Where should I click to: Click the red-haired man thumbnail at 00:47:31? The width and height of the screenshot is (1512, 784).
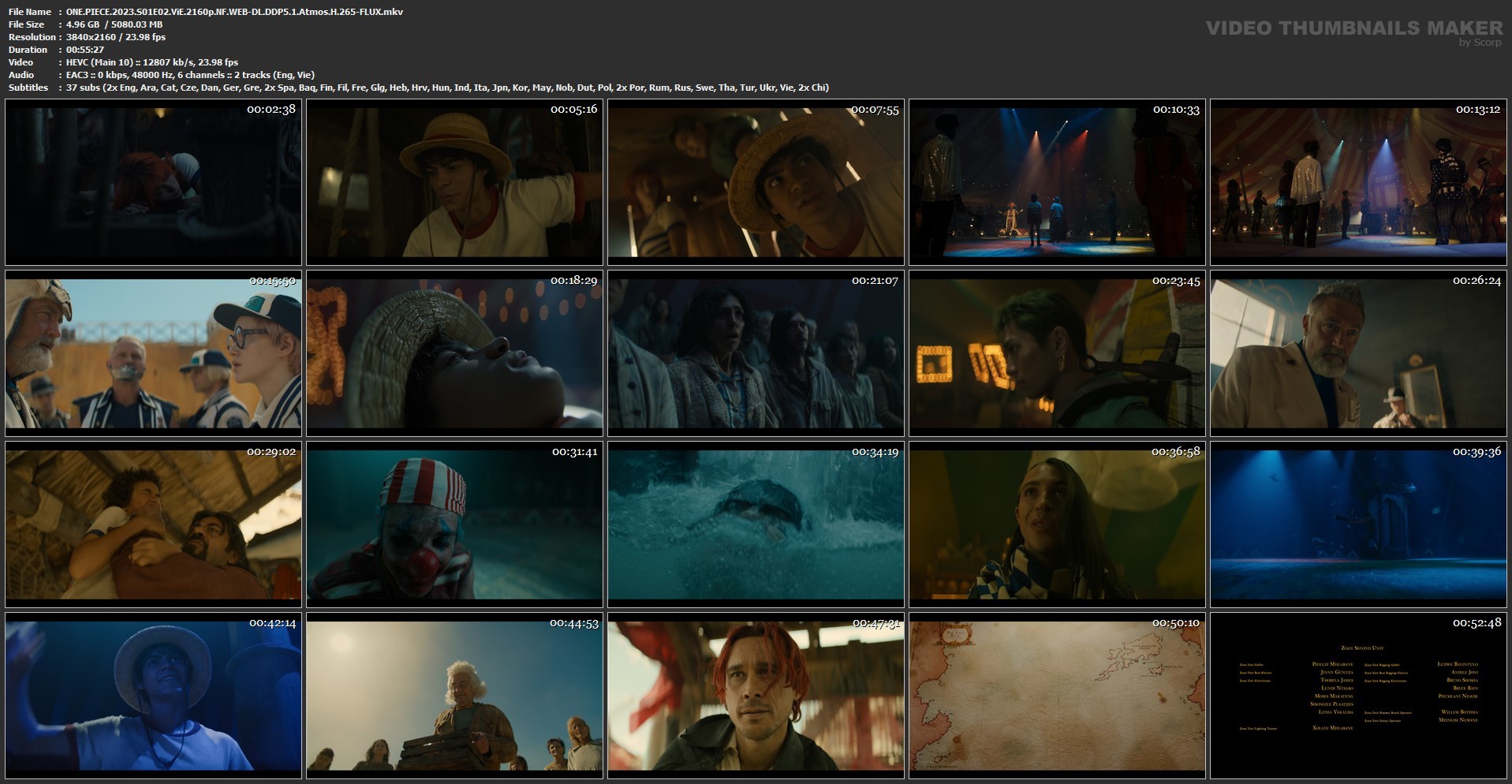(x=756, y=696)
